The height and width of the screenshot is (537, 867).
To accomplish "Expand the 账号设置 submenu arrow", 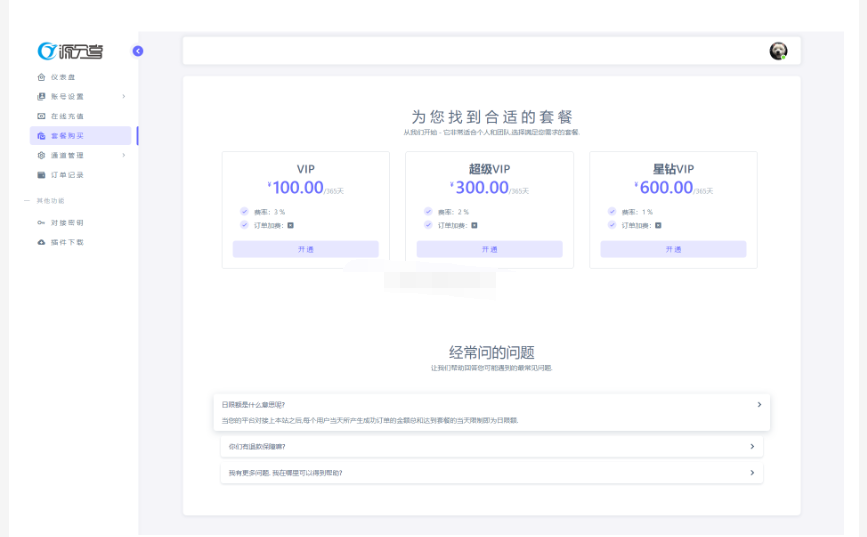I will pyautogui.click(x=124, y=96).
